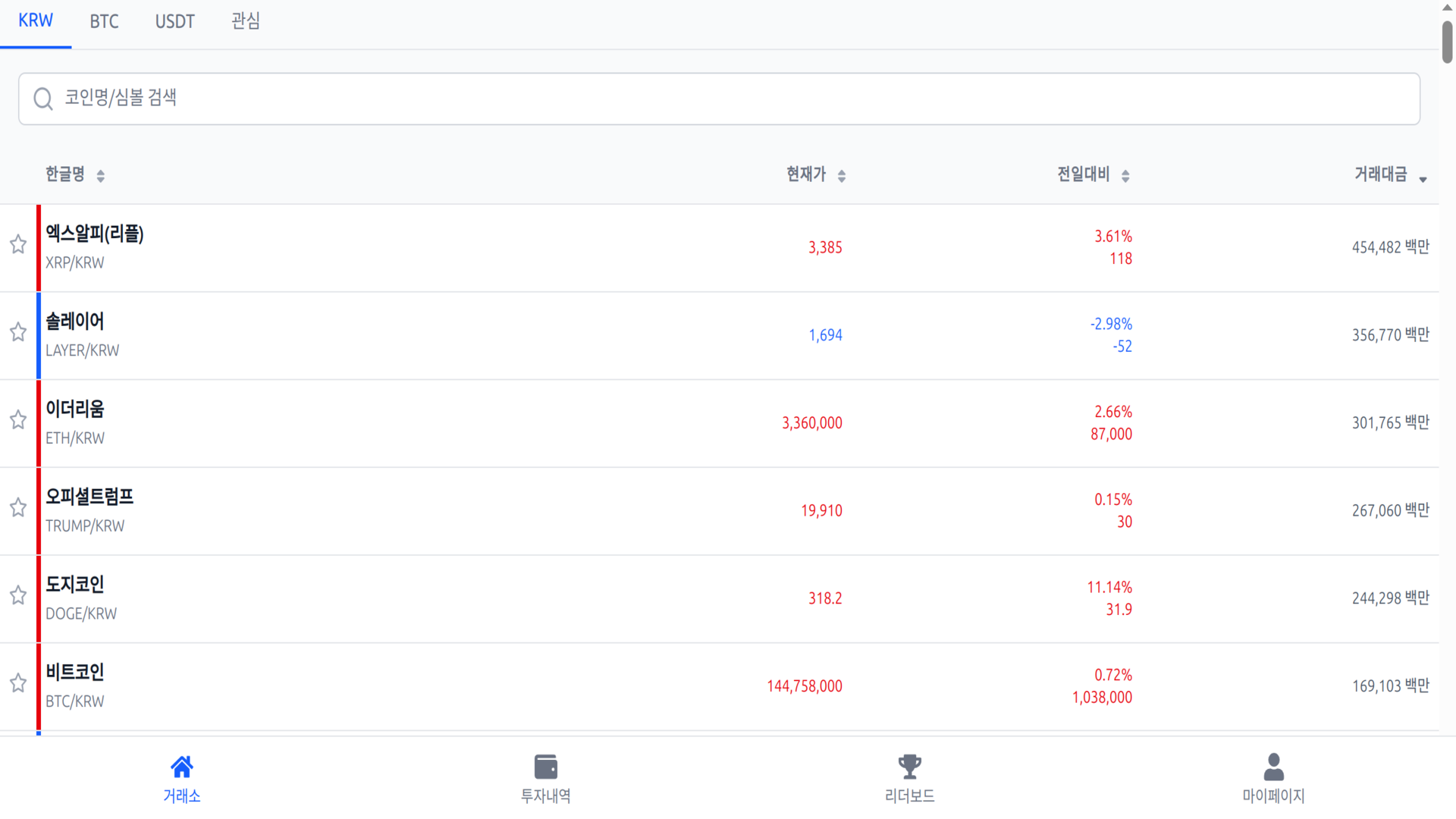Open the 투자내역 wallet icon
Screen dimensions: 1456x819
coord(545,767)
